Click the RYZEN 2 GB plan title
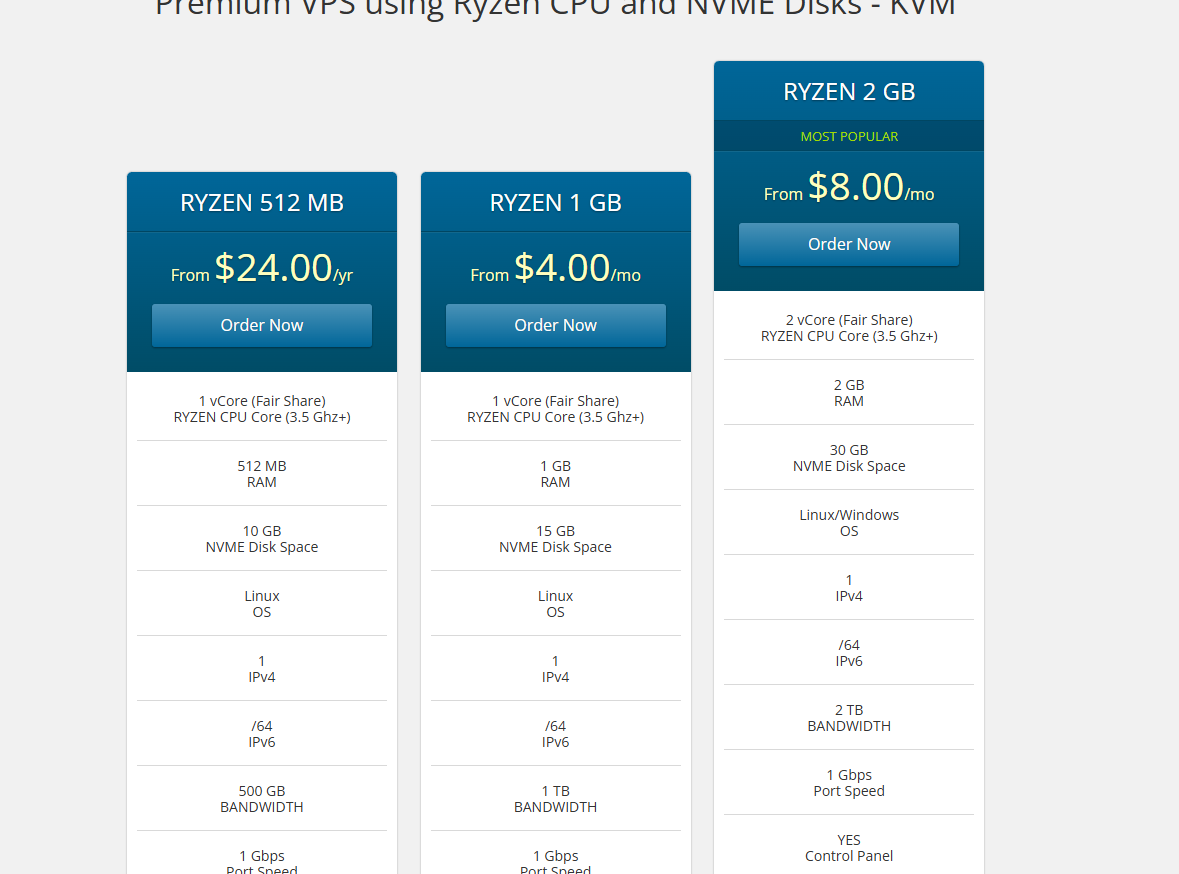The width and height of the screenshot is (1179, 874). tap(849, 92)
